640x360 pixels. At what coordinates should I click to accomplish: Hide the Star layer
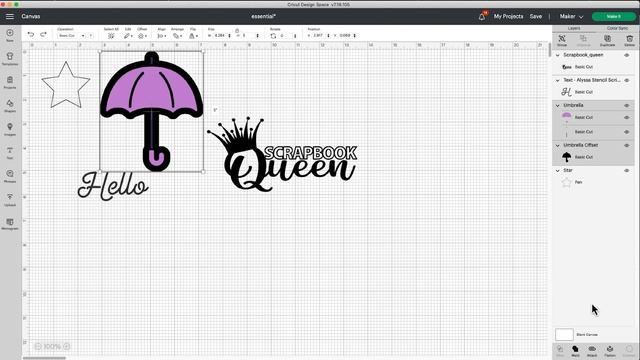tap(627, 171)
